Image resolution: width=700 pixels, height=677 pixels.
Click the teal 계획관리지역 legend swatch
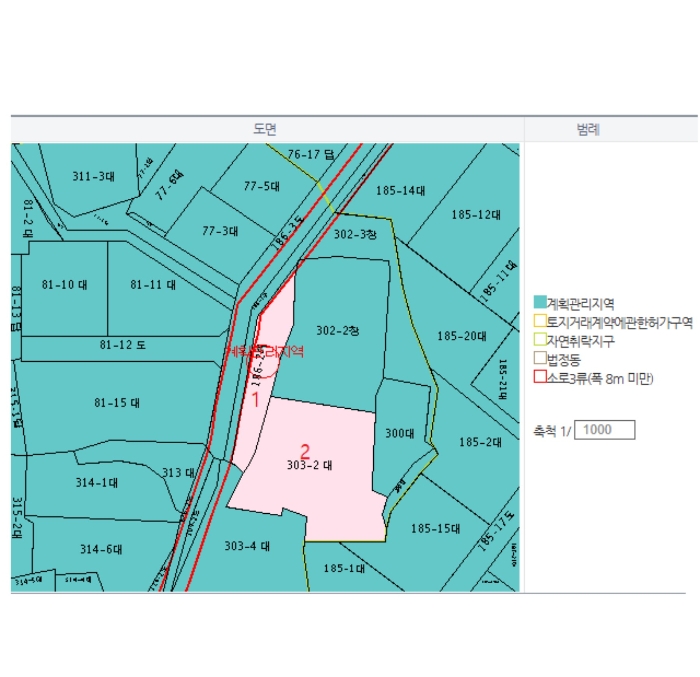(540, 302)
